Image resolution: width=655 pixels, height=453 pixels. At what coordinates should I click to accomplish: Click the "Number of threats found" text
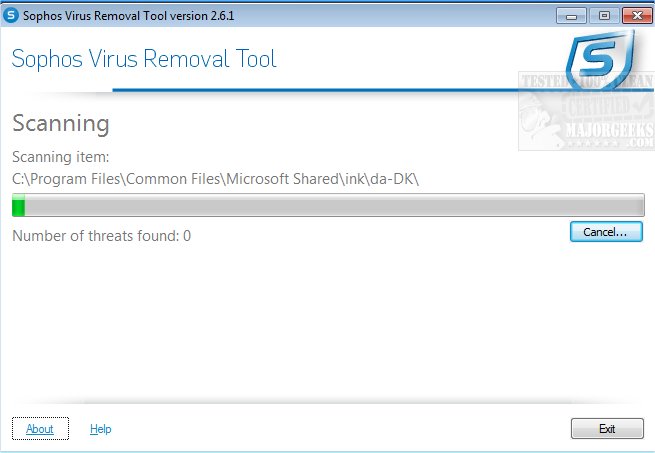pyautogui.click(x=101, y=236)
